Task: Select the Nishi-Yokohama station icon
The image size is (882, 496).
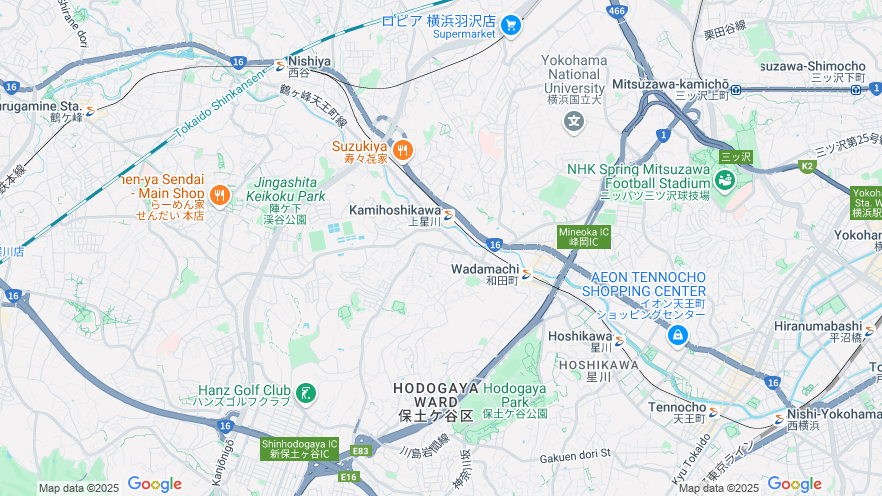Action: 779,419
